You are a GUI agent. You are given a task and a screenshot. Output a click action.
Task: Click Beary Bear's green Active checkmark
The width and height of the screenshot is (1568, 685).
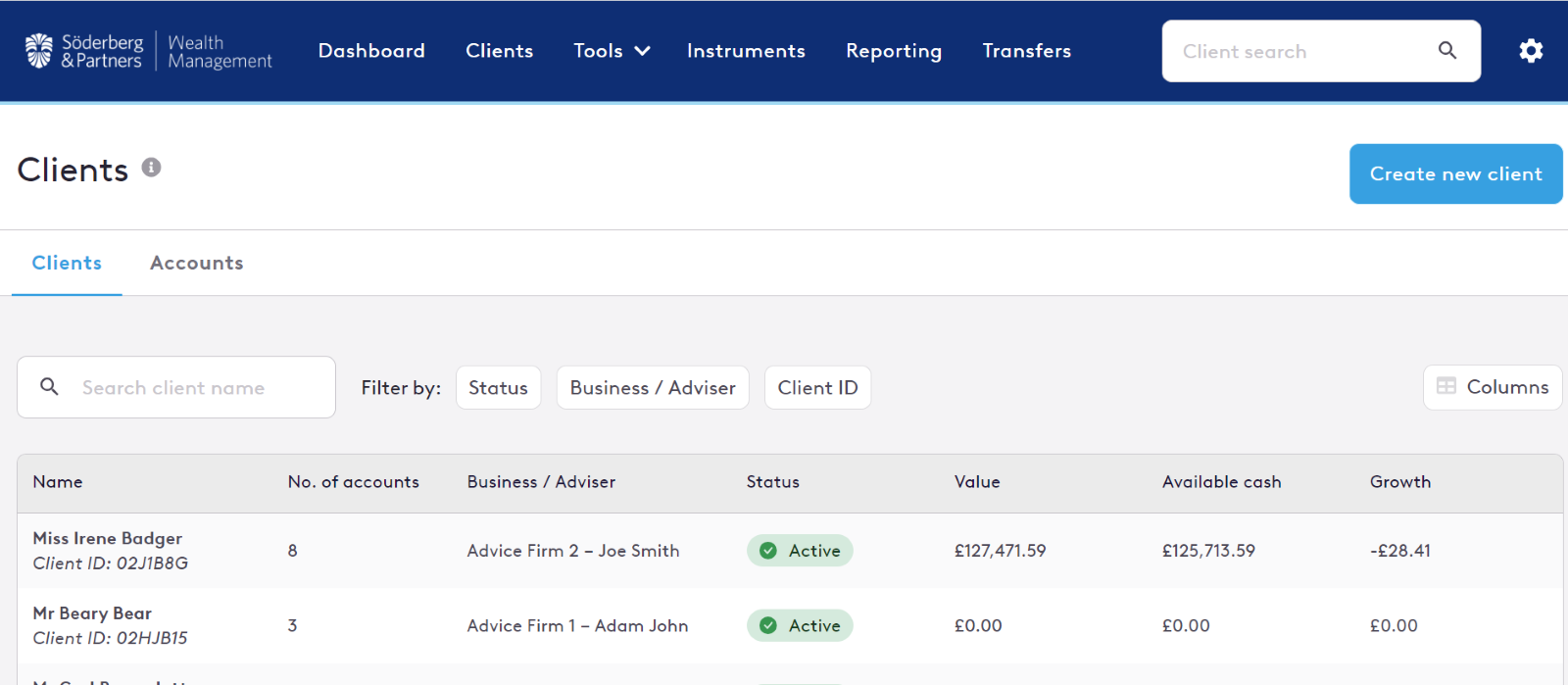pyautogui.click(x=768, y=625)
